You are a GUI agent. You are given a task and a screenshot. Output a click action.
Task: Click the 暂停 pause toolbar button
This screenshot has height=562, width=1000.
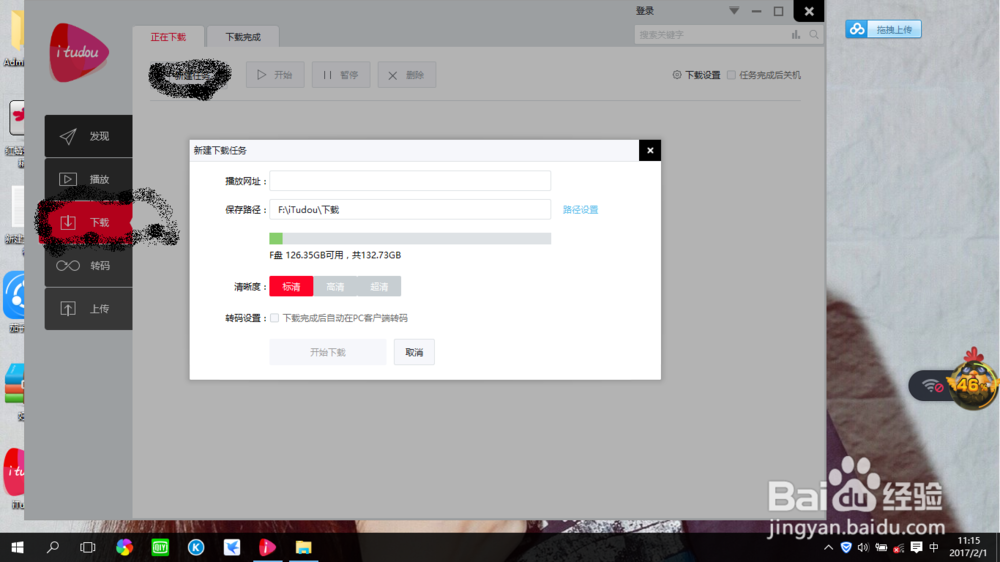341,75
